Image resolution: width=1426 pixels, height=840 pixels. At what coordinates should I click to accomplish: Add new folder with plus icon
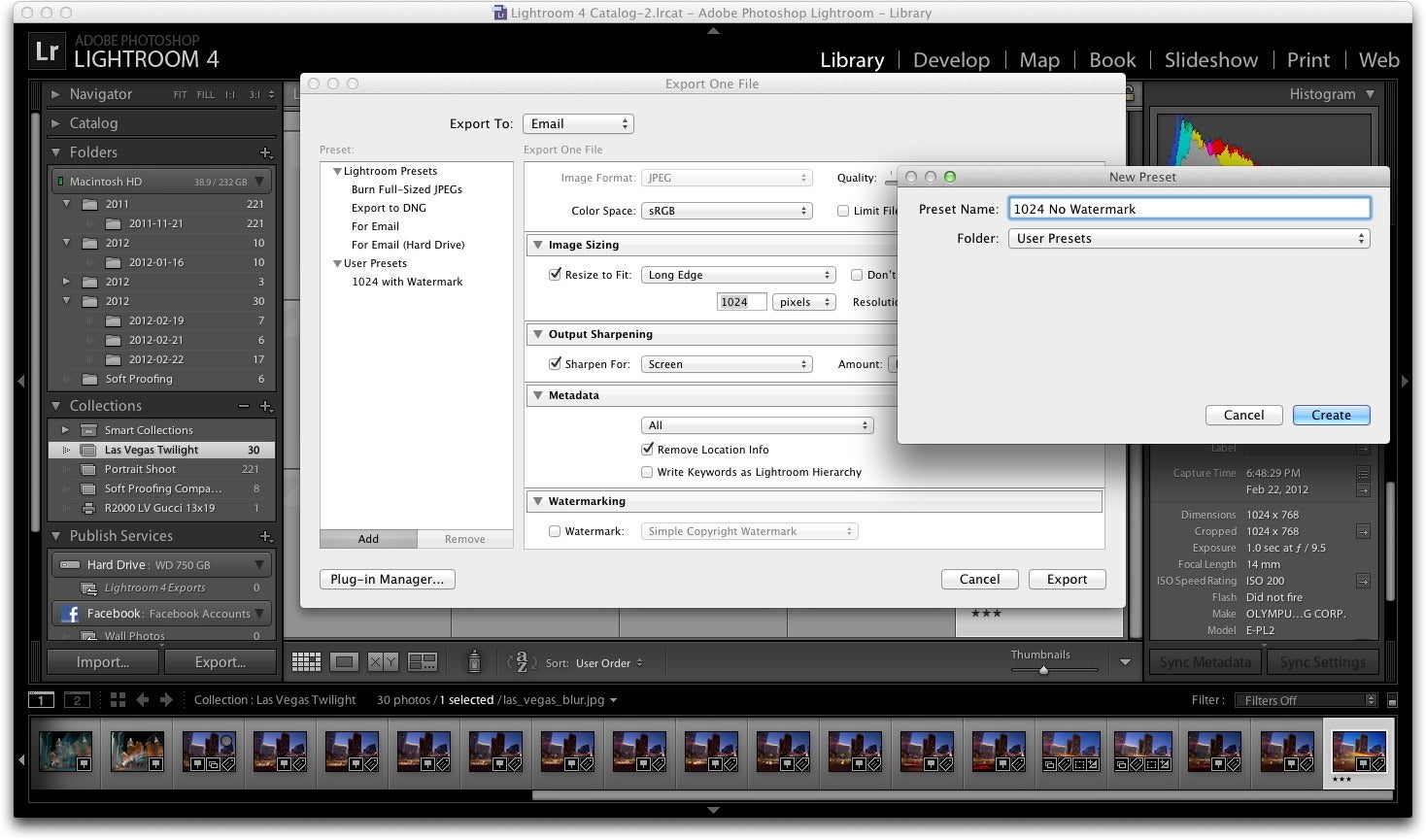tap(265, 152)
